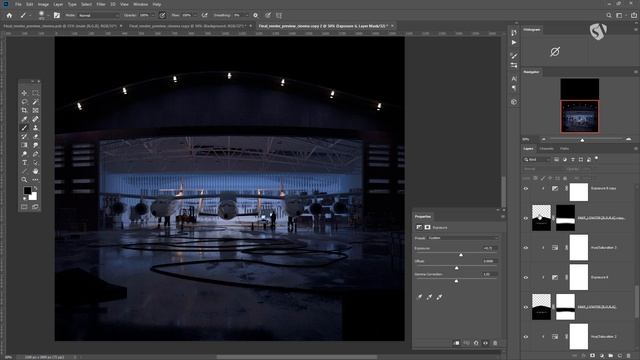Open smoothing options gear

coord(256,15)
